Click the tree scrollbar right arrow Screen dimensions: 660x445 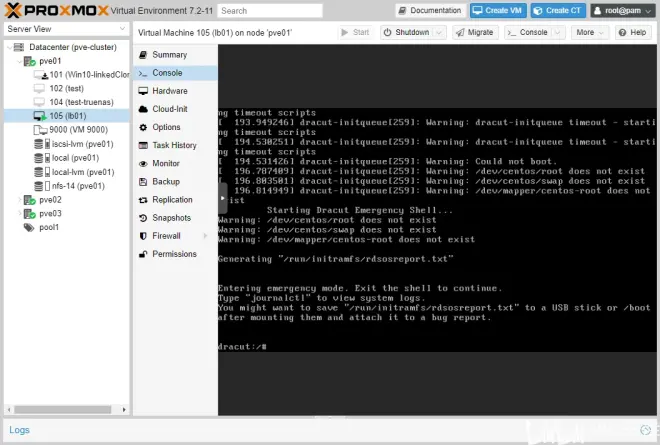[124, 410]
